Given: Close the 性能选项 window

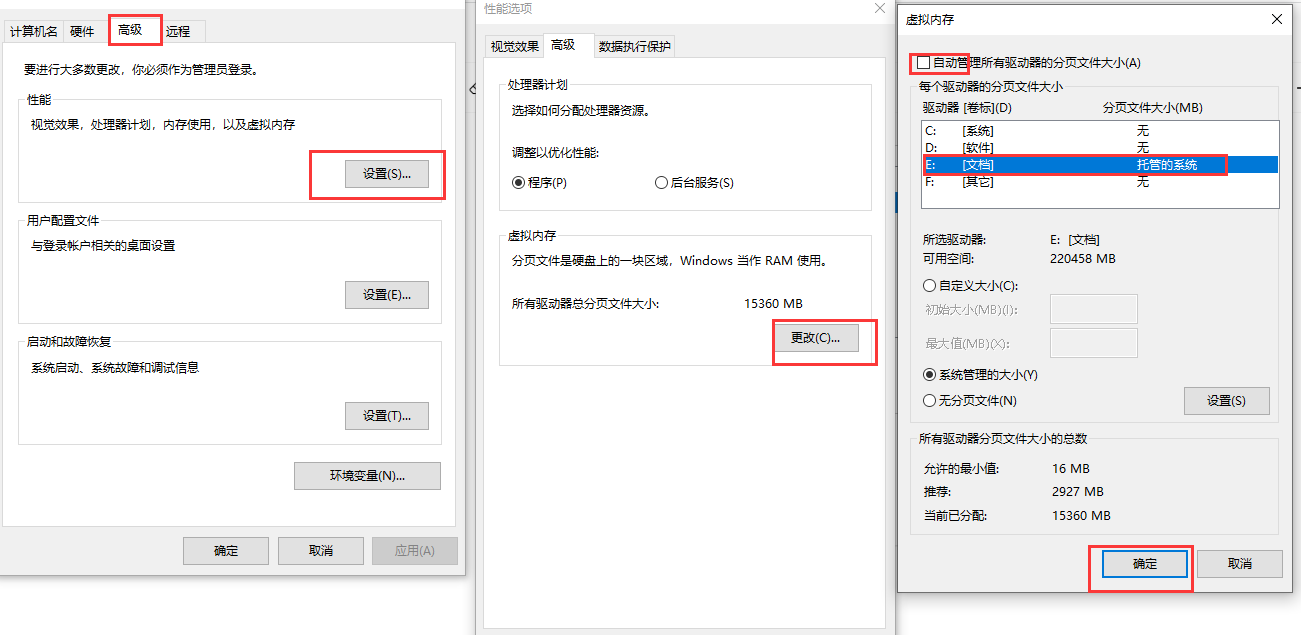Looking at the screenshot, I should pos(880,8).
